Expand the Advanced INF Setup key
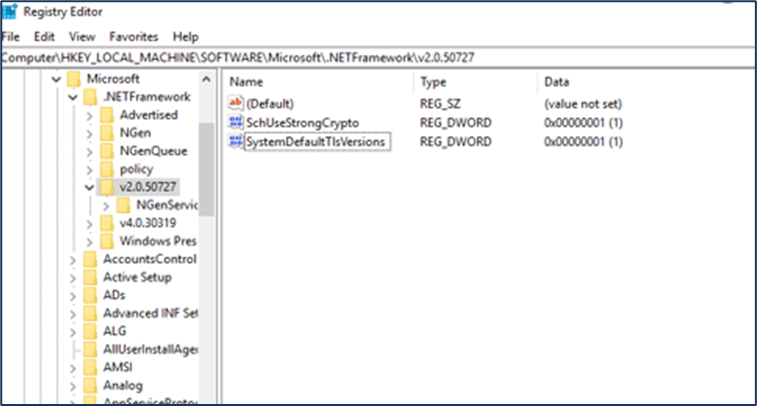 coord(73,314)
